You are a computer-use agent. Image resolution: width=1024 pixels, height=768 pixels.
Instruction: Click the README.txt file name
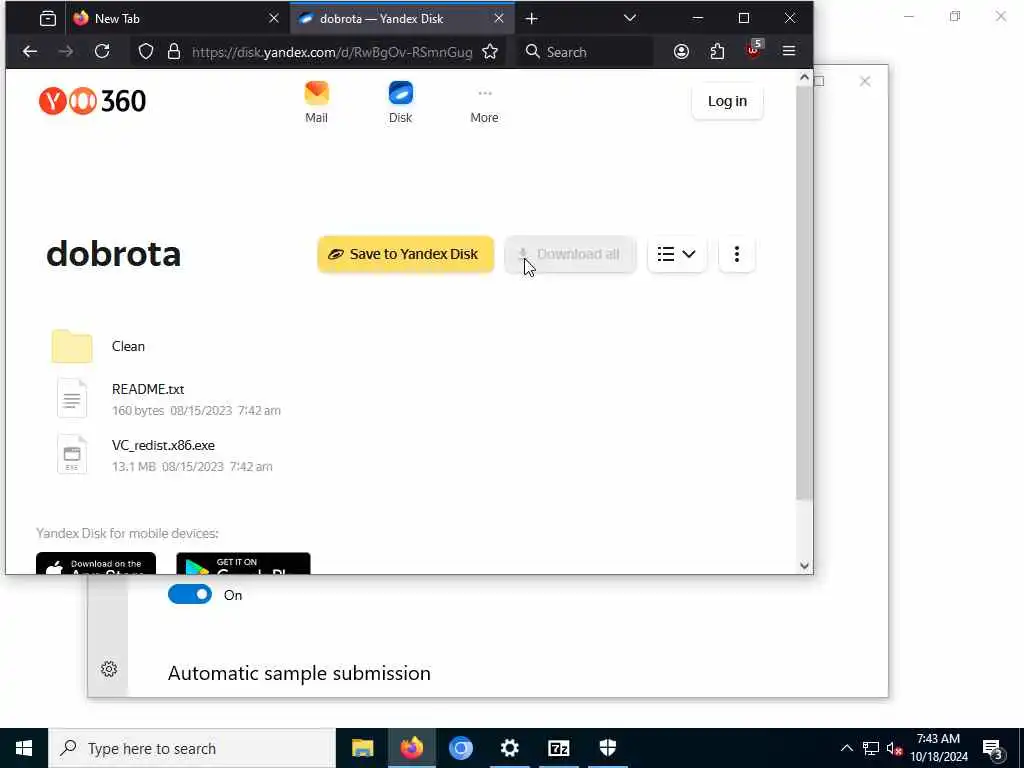click(x=148, y=389)
